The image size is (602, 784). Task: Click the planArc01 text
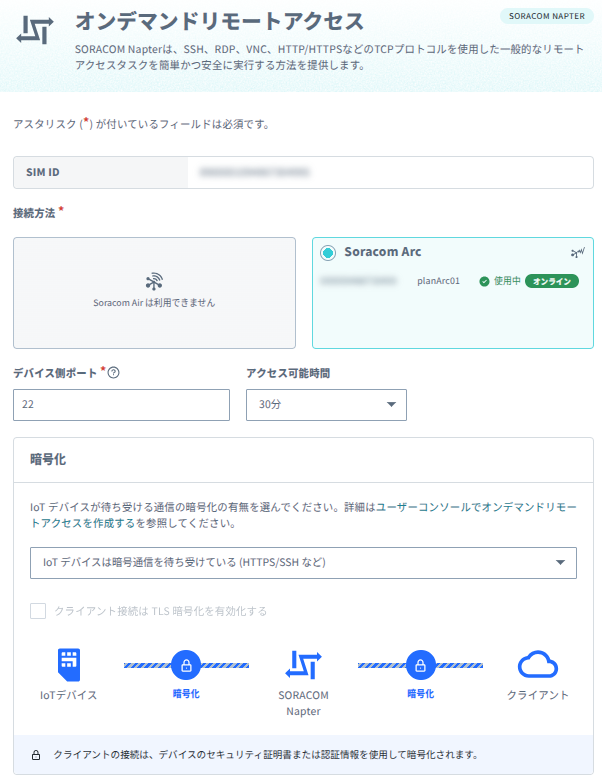(438, 281)
